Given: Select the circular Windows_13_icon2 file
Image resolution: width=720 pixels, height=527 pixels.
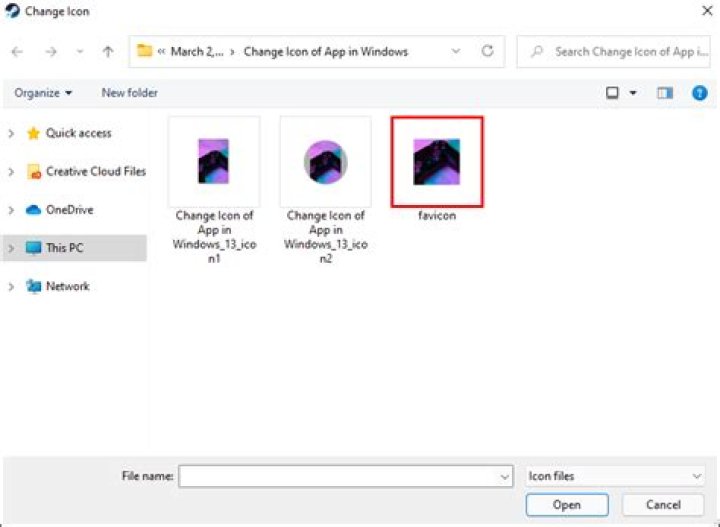Looking at the screenshot, I should (x=325, y=163).
